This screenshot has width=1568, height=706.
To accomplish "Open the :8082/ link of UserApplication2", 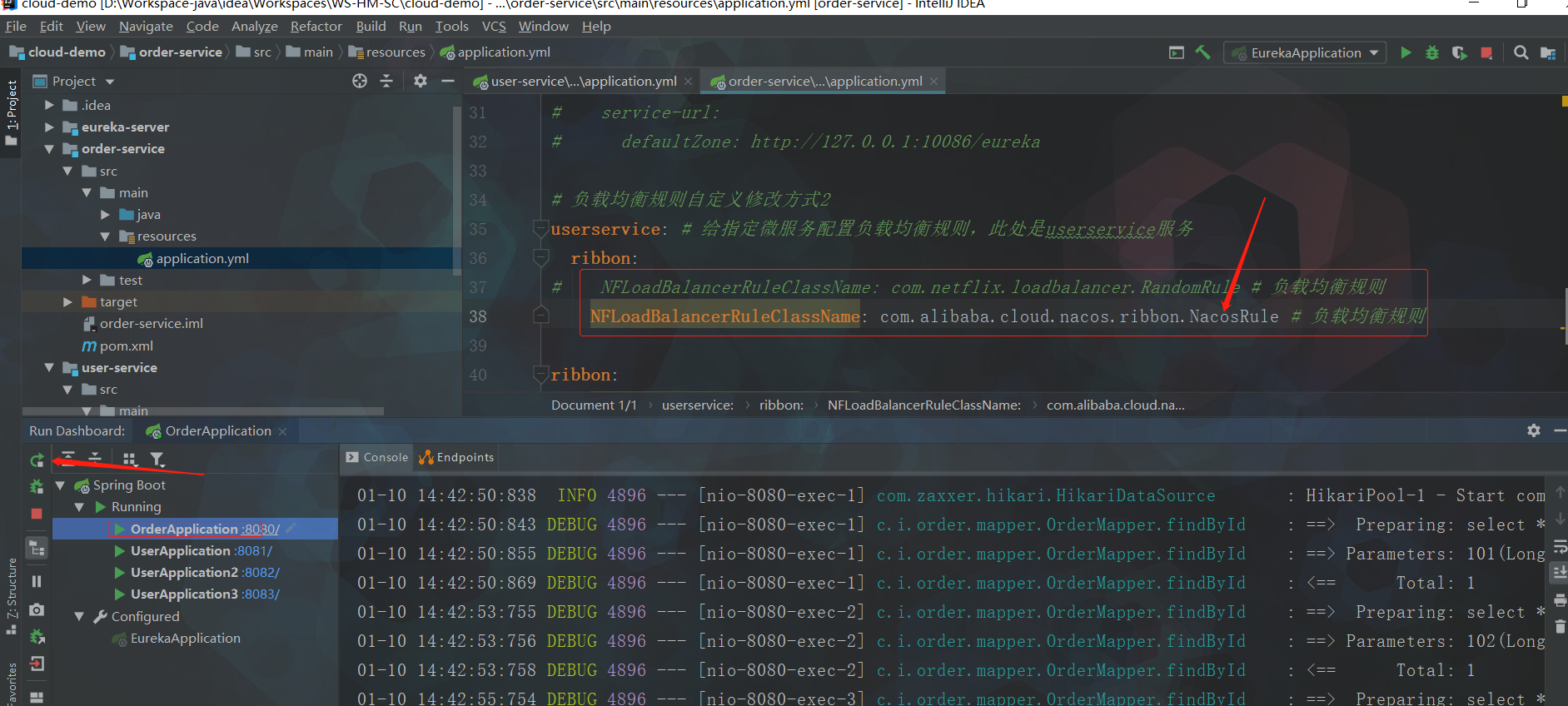I will click(261, 573).
